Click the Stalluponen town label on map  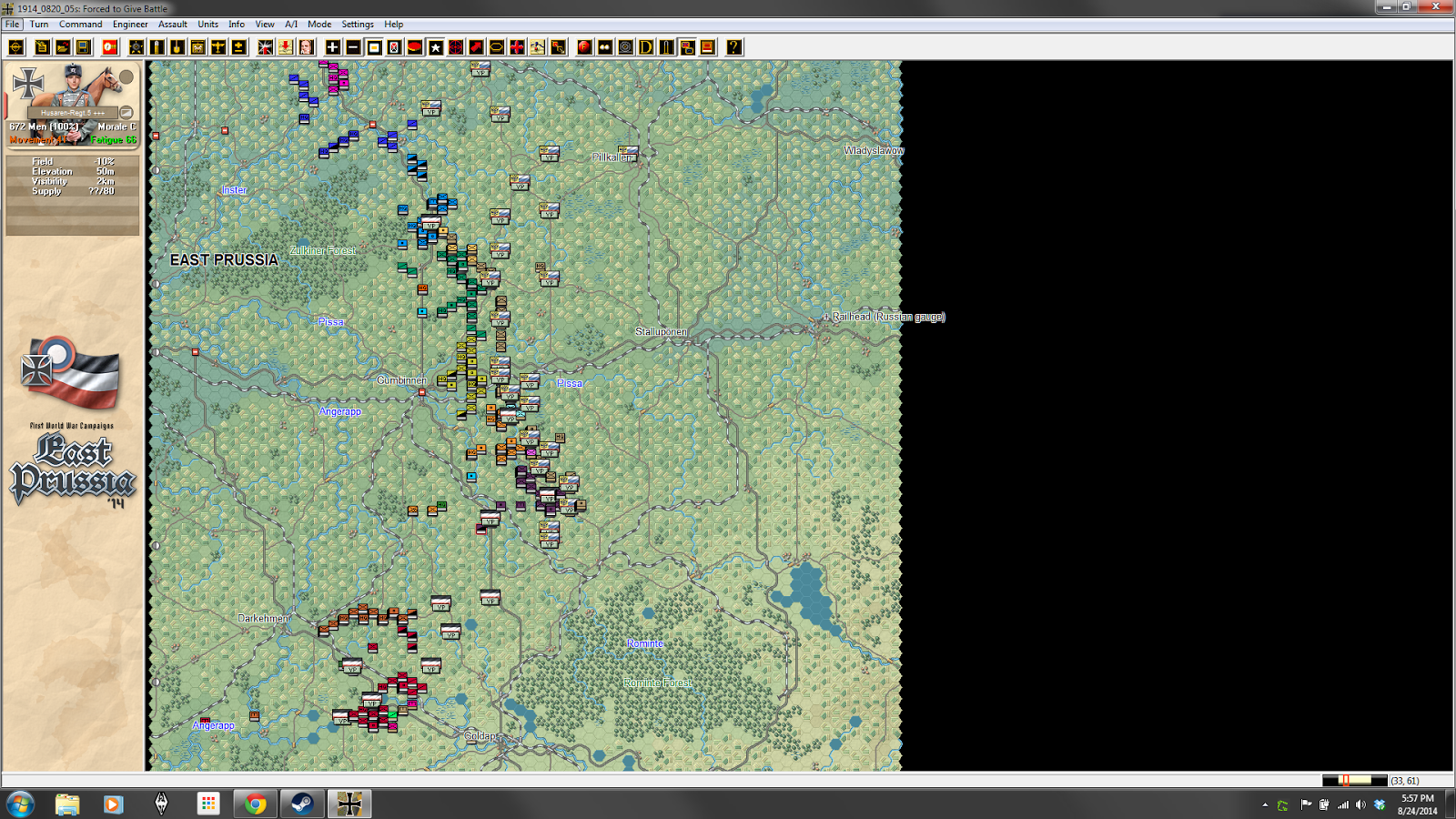click(x=661, y=332)
